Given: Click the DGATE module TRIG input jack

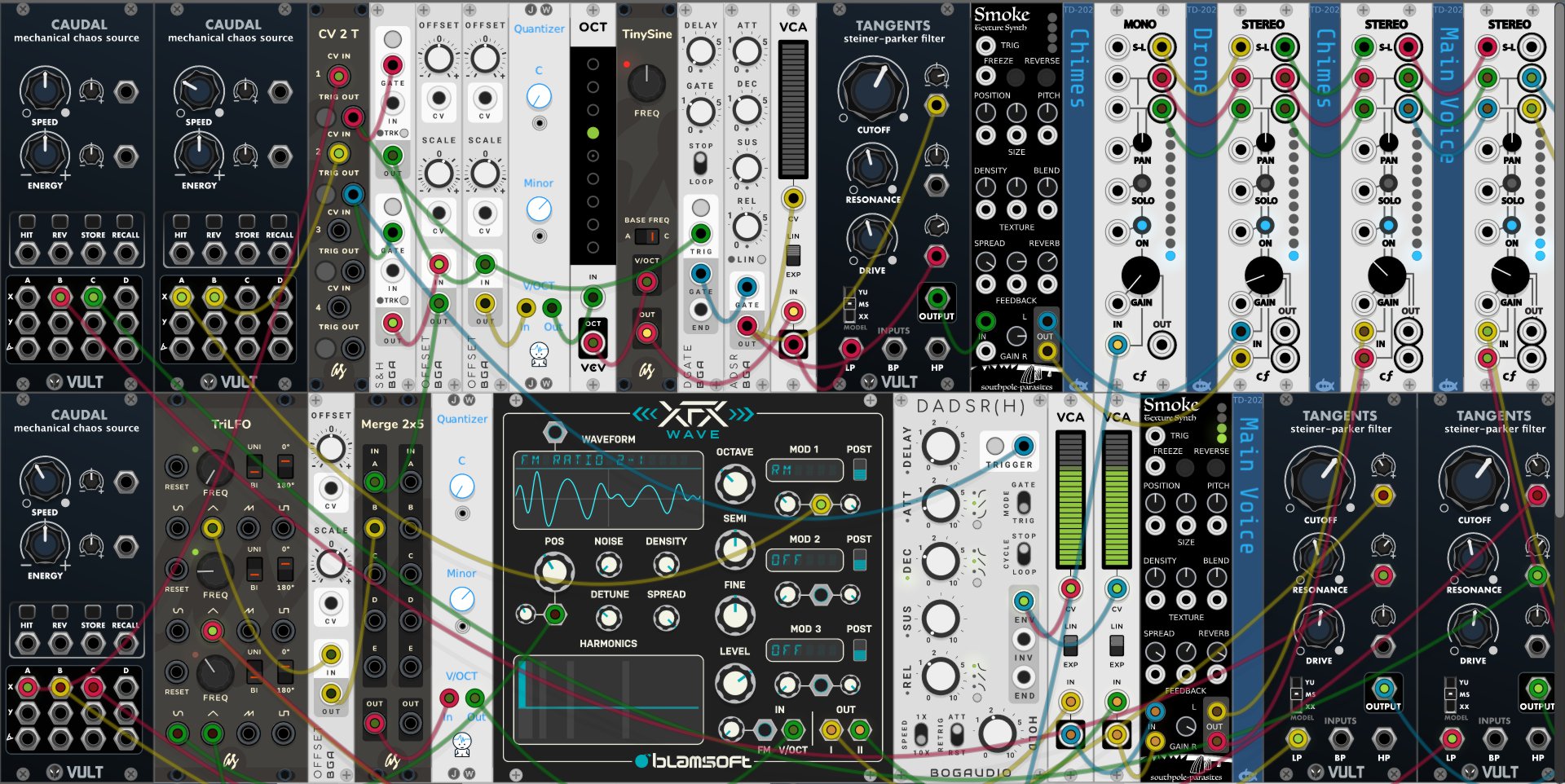Looking at the screenshot, I should (x=700, y=233).
